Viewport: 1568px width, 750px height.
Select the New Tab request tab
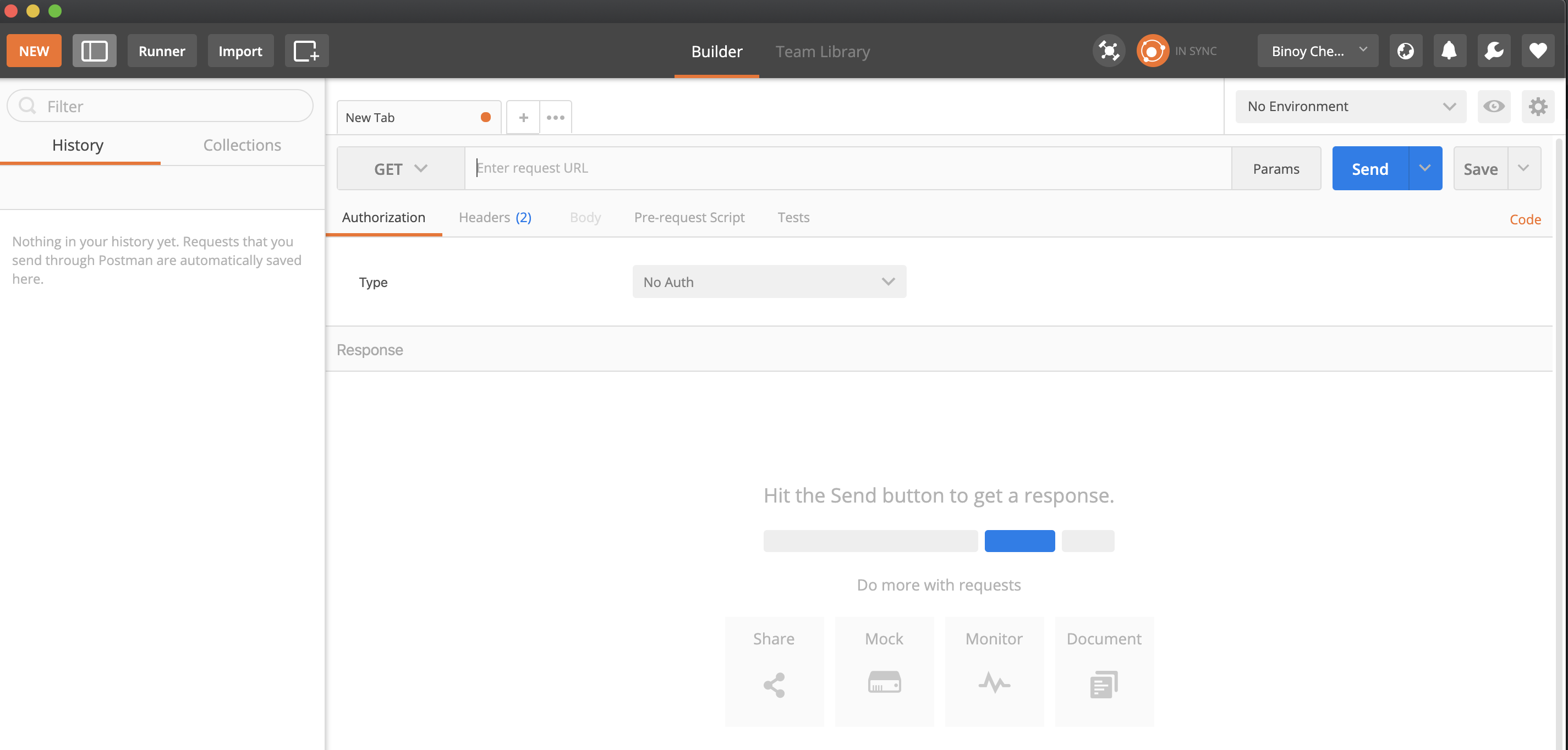click(x=419, y=118)
